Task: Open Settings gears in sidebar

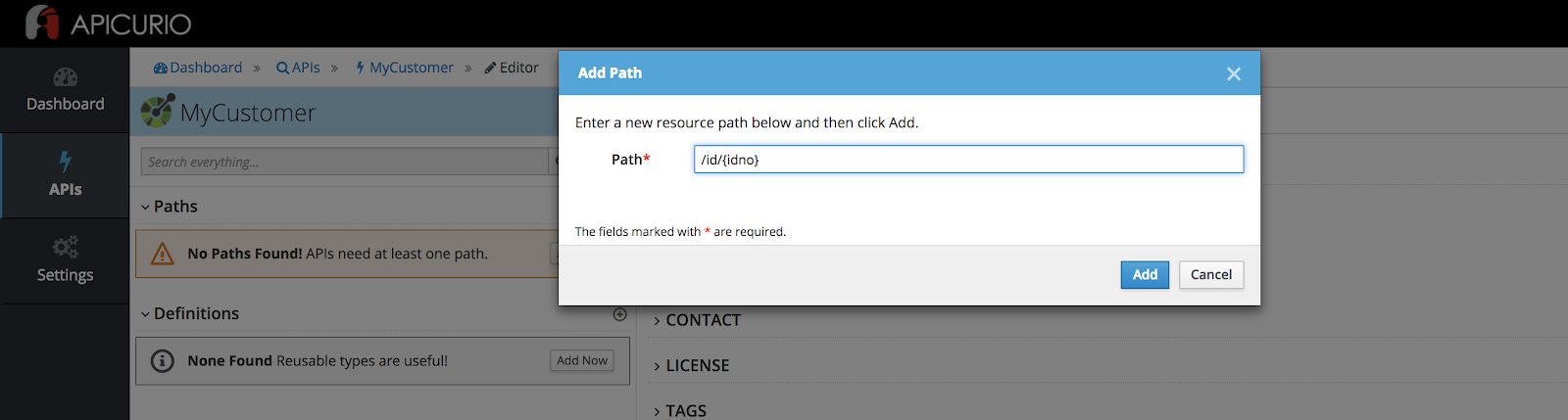Action: pos(65,260)
